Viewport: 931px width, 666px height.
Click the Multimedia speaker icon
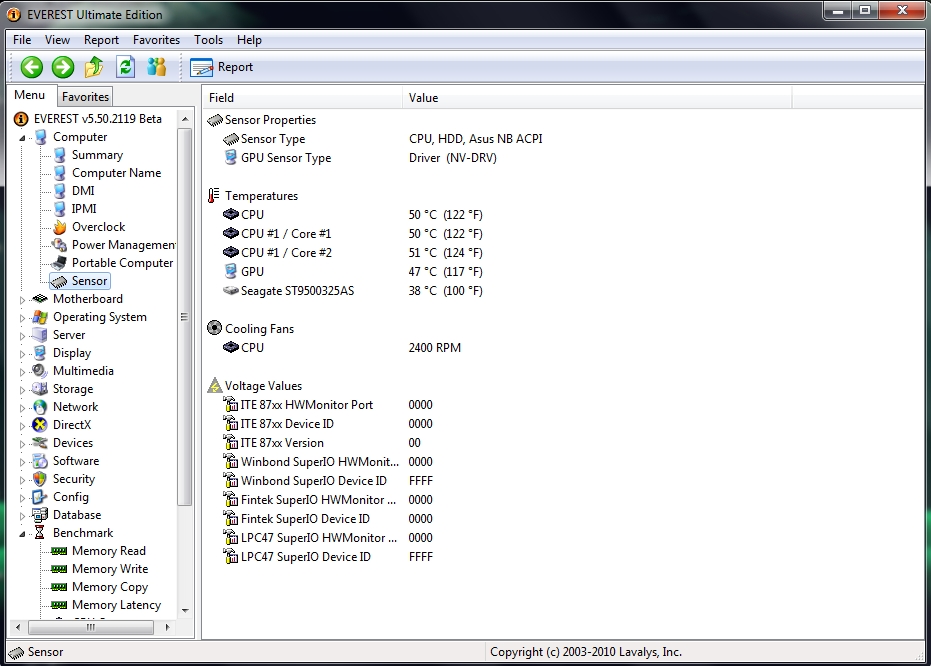point(40,371)
